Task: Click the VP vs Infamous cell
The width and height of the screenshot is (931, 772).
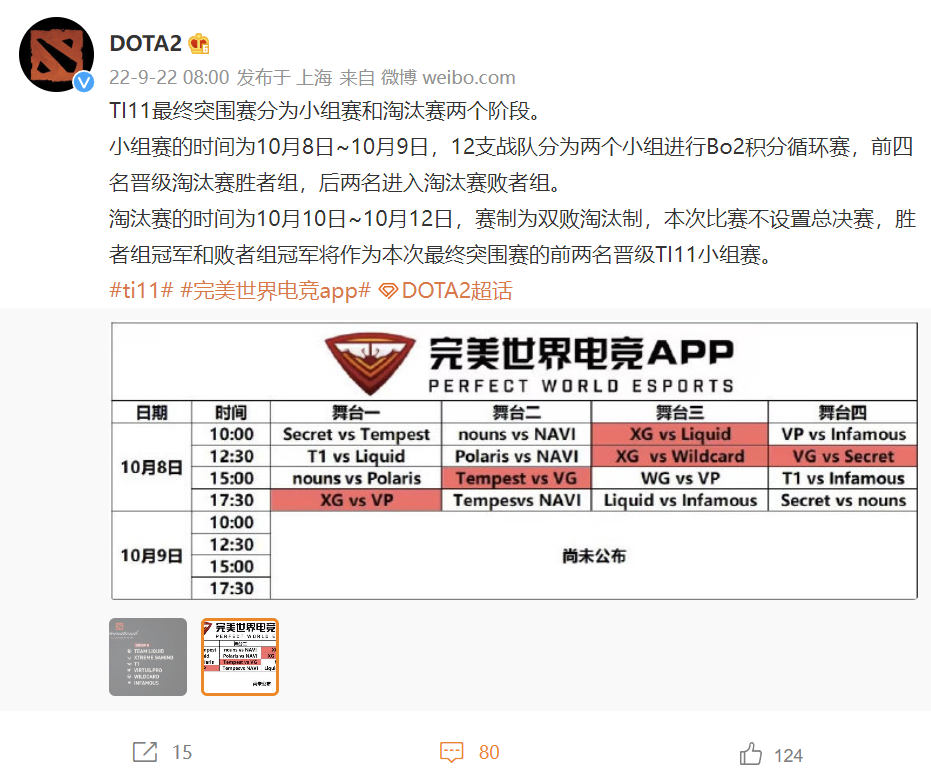Action: 843,434
